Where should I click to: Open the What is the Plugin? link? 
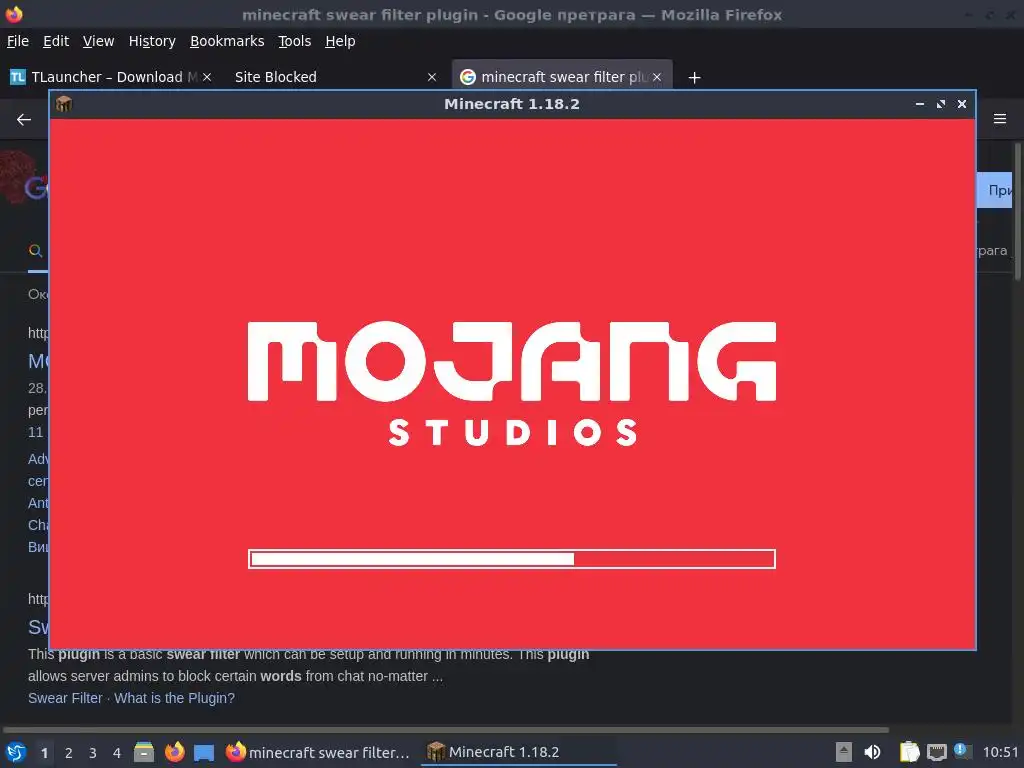(x=174, y=698)
